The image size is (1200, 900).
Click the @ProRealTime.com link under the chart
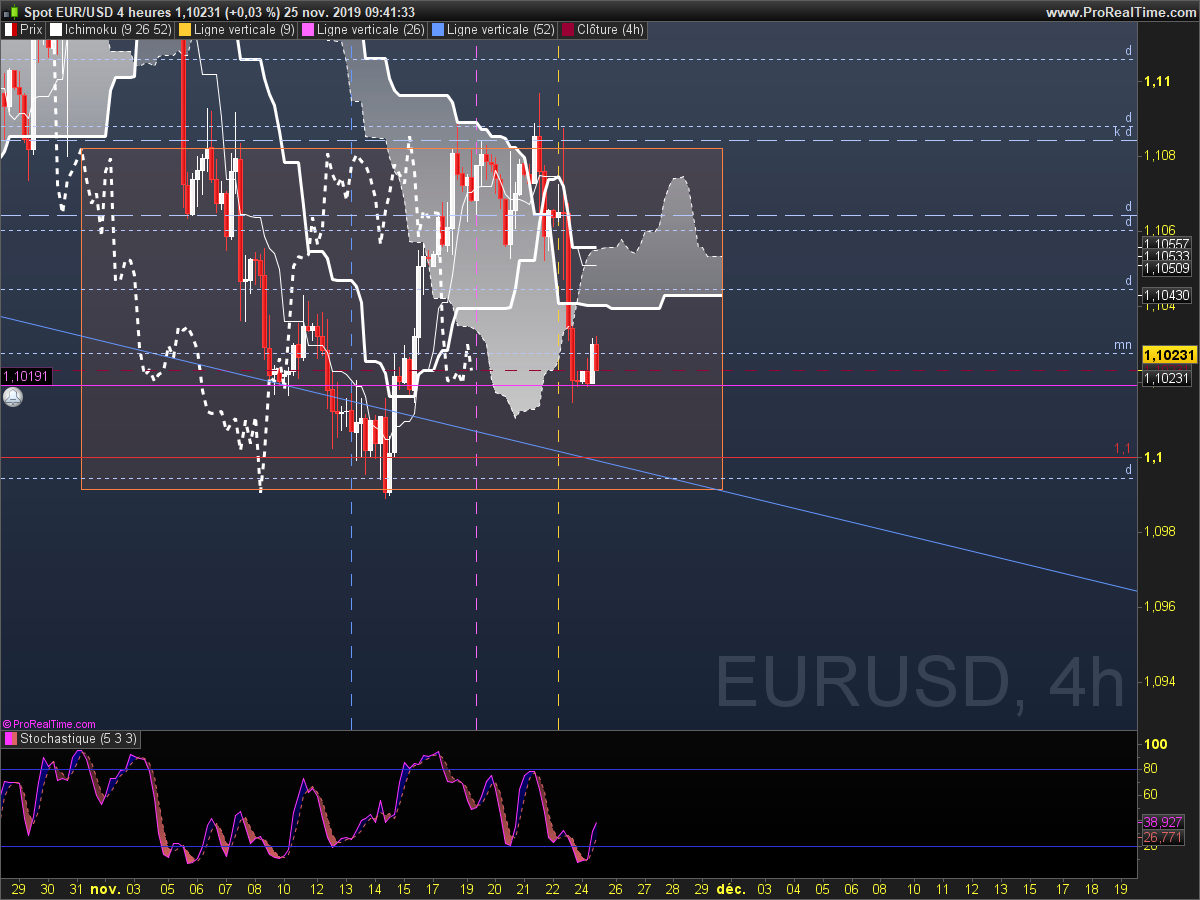[x=50, y=724]
